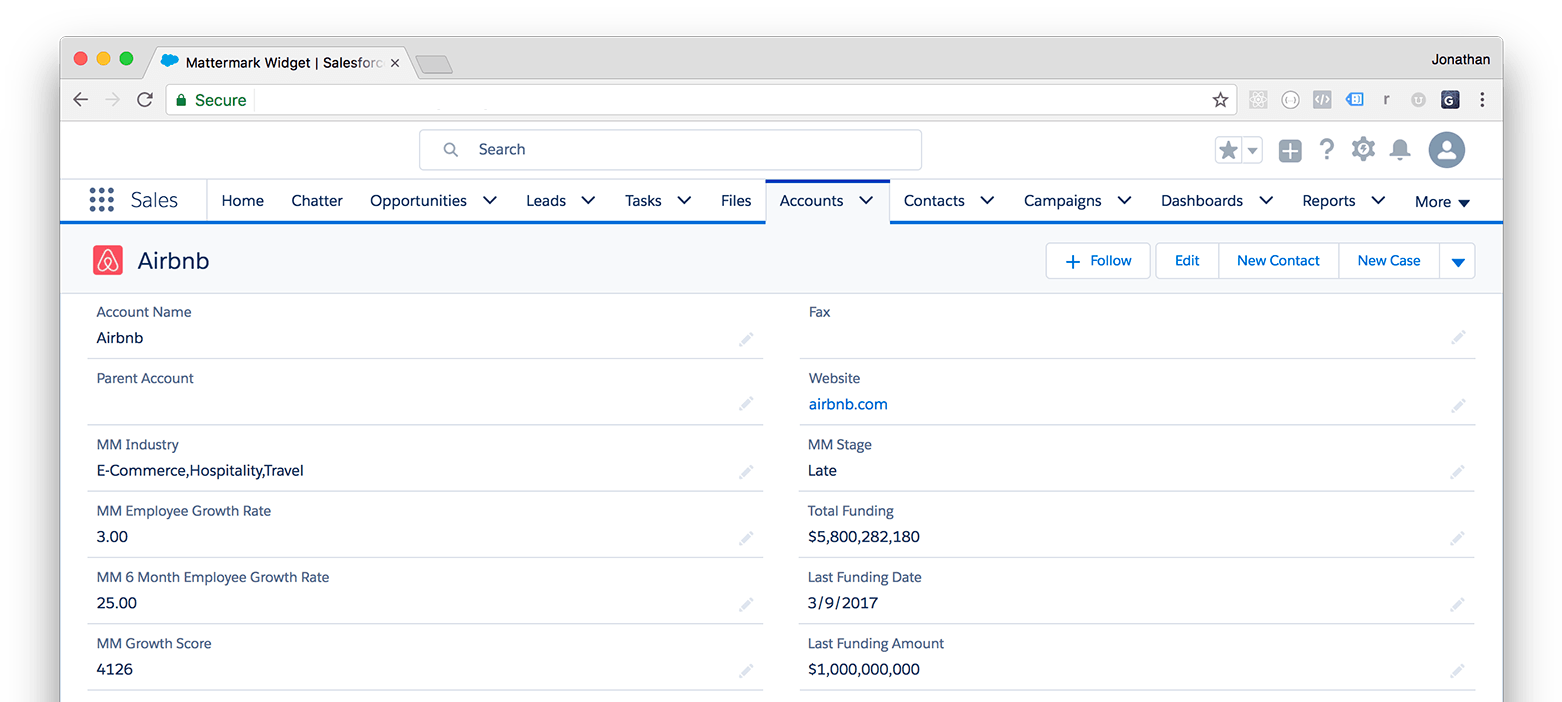1562x702 pixels.
Task: Edit the Fax field pencil
Action: coord(1458,339)
